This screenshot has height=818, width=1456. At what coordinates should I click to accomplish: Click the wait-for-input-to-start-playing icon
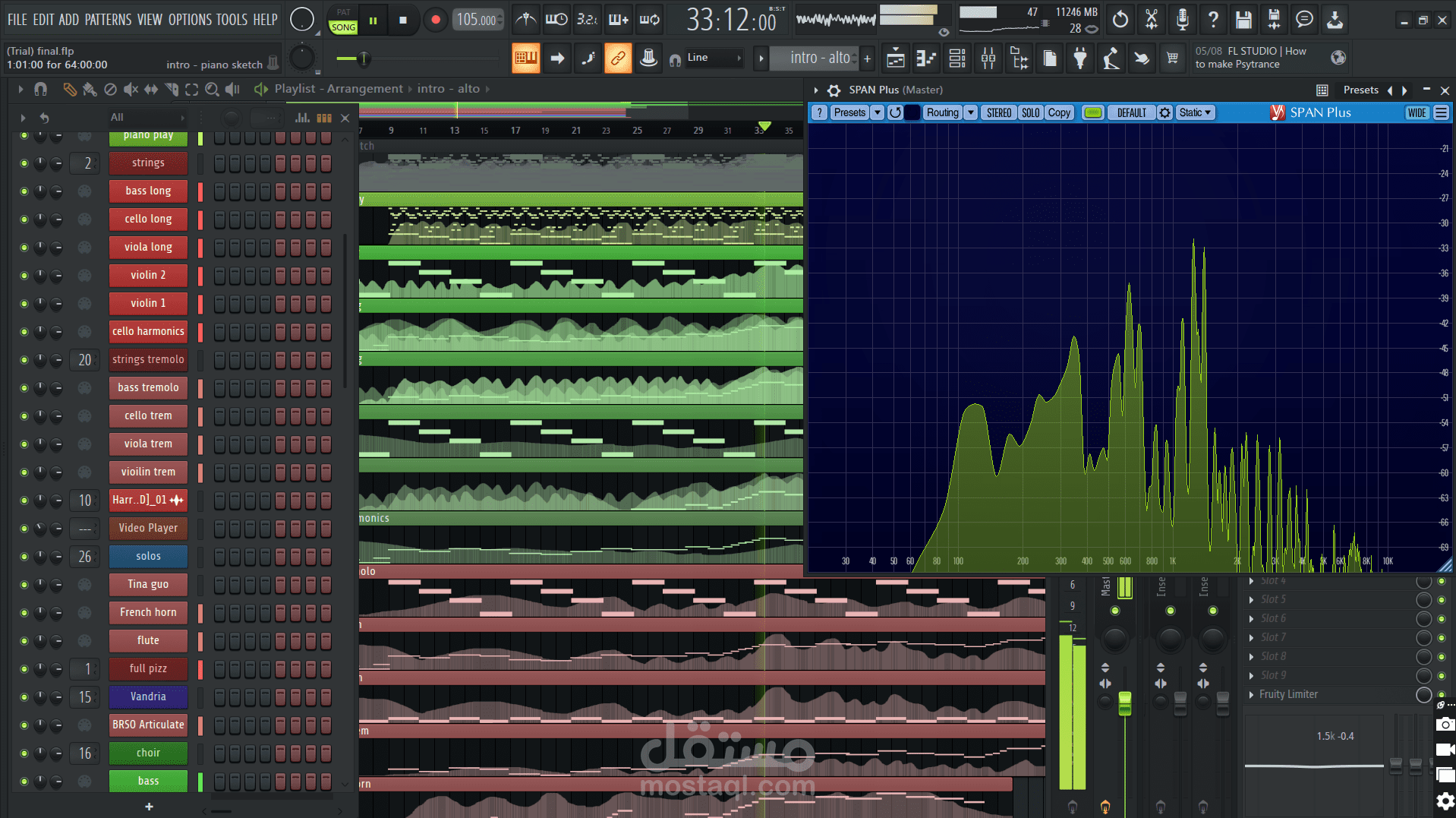pos(556,20)
